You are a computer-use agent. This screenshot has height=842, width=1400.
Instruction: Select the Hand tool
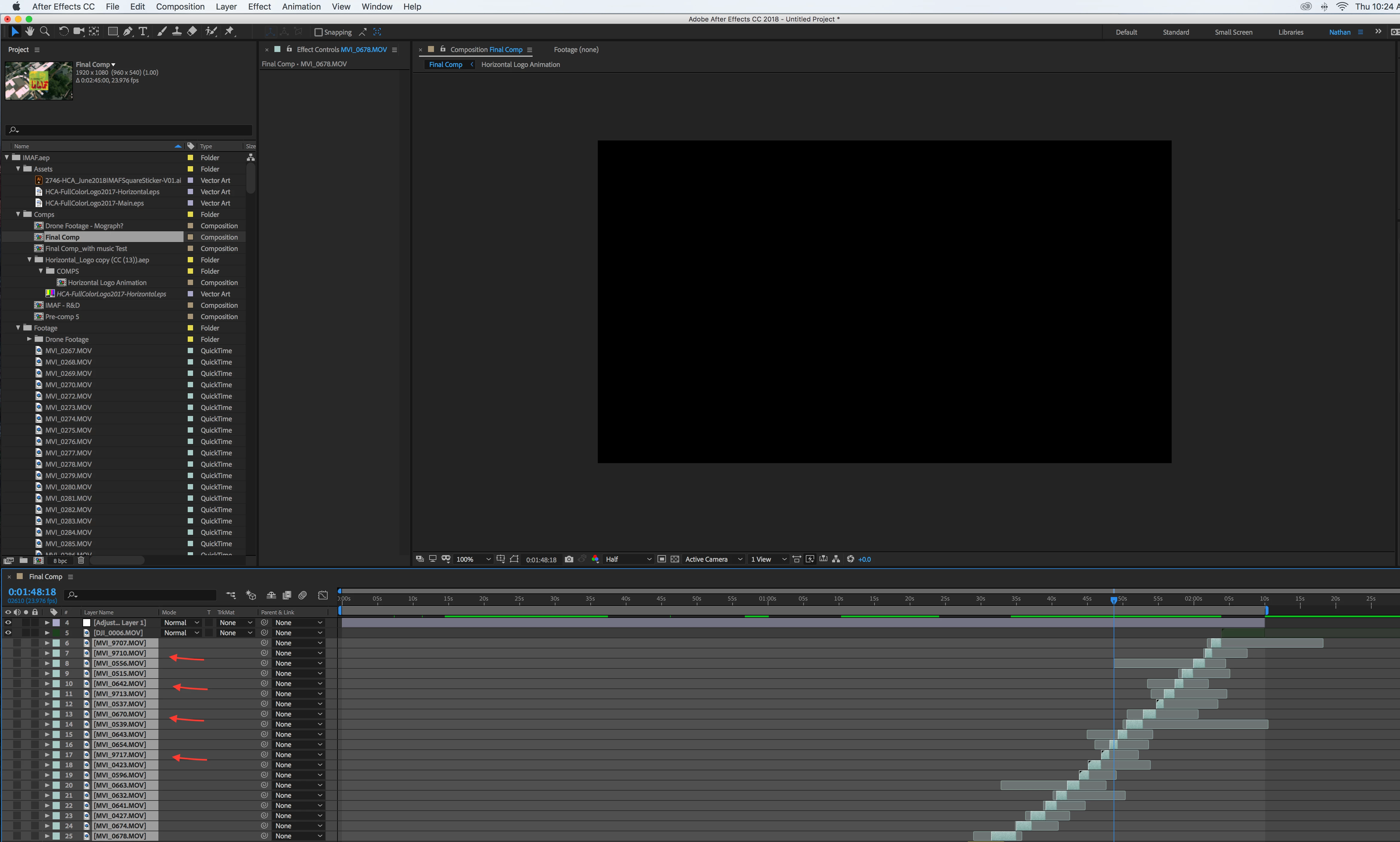pyautogui.click(x=30, y=32)
